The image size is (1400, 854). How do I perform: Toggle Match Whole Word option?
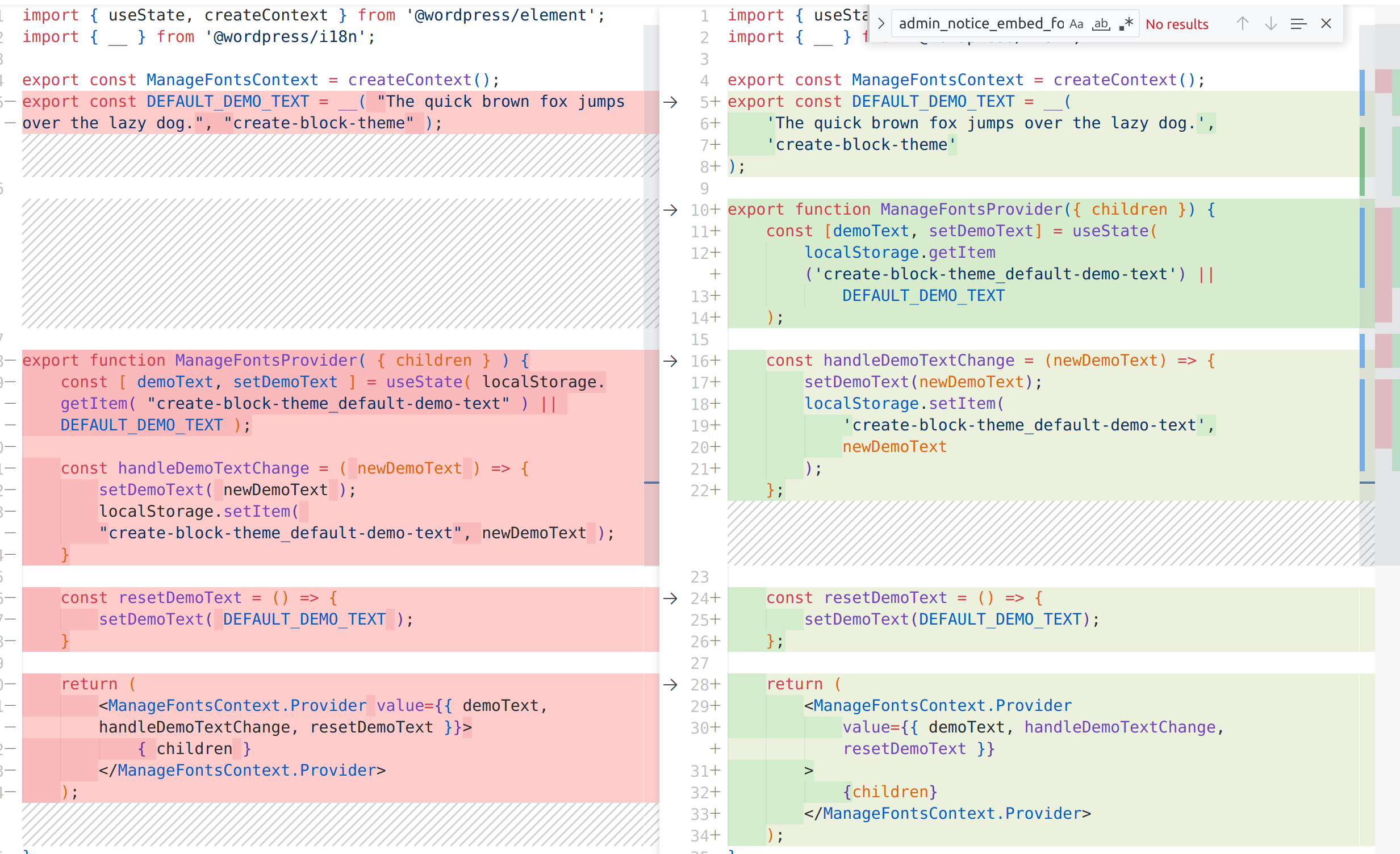1101,24
